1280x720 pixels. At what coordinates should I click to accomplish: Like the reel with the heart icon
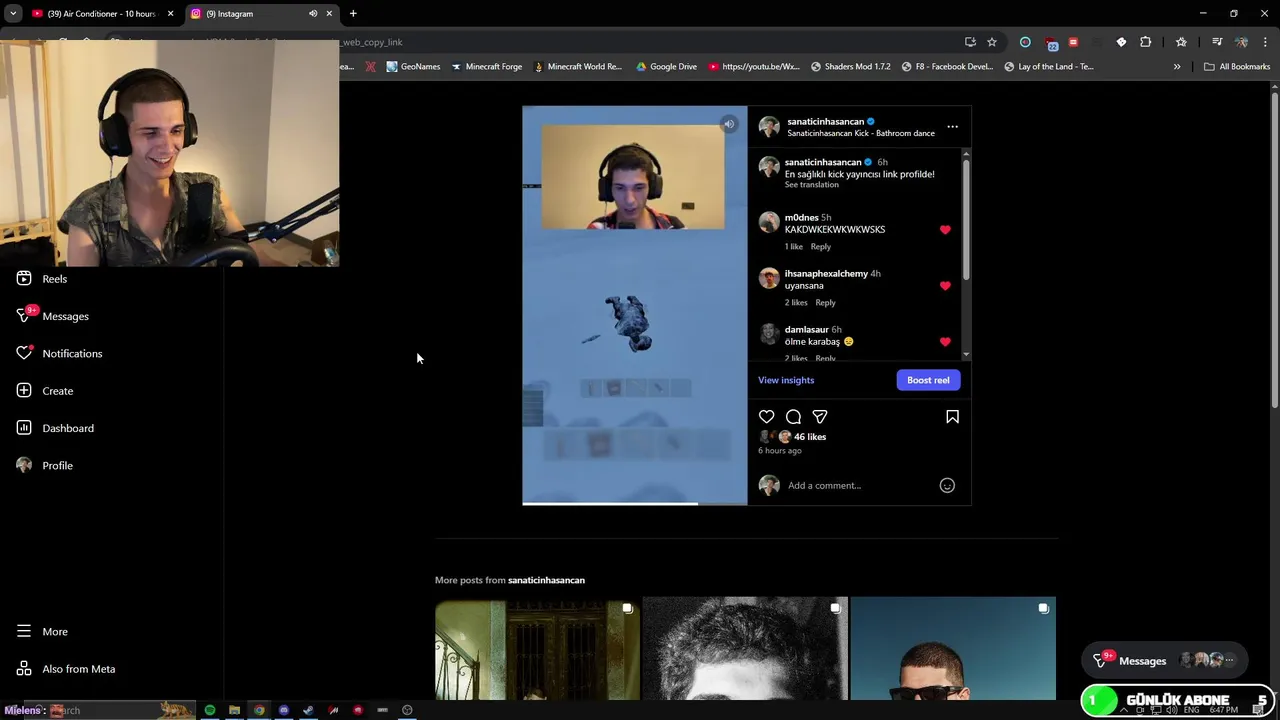[767, 417]
